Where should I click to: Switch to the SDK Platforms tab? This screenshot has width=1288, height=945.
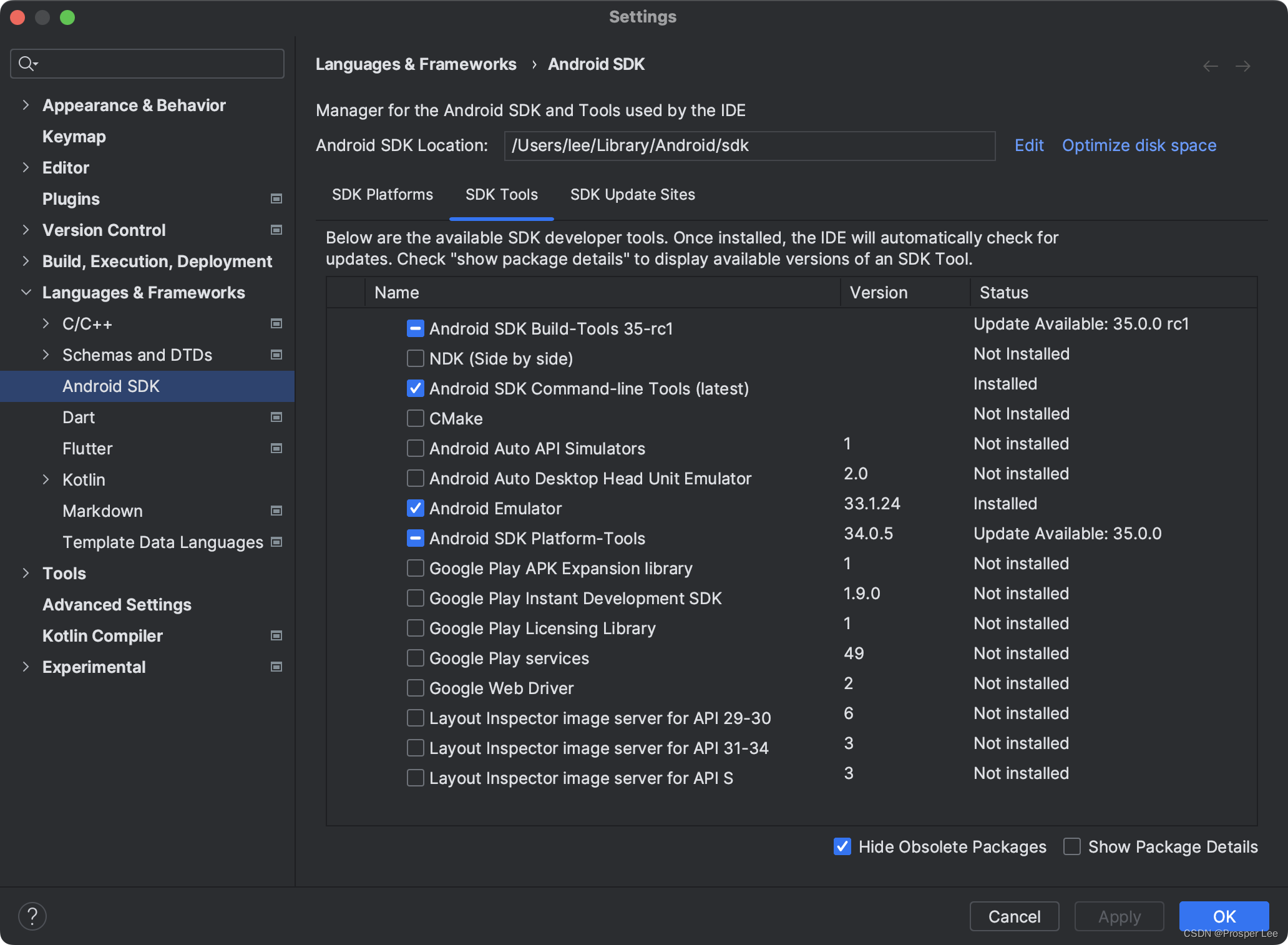pyautogui.click(x=383, y=195)
